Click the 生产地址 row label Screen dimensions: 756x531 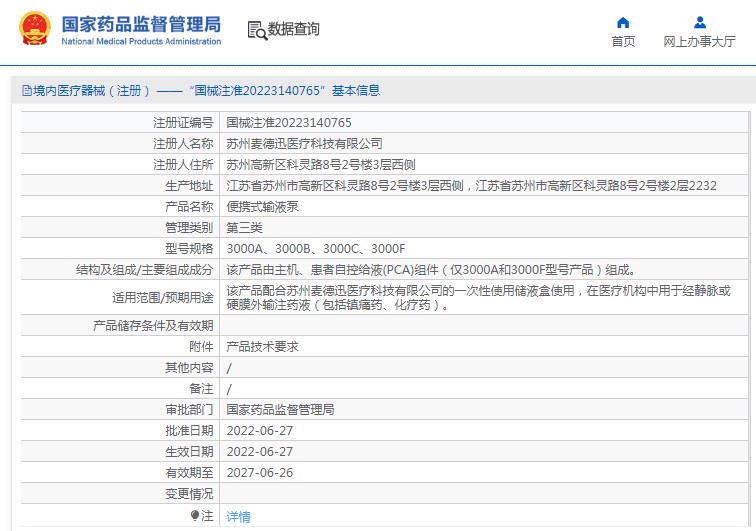189,186
